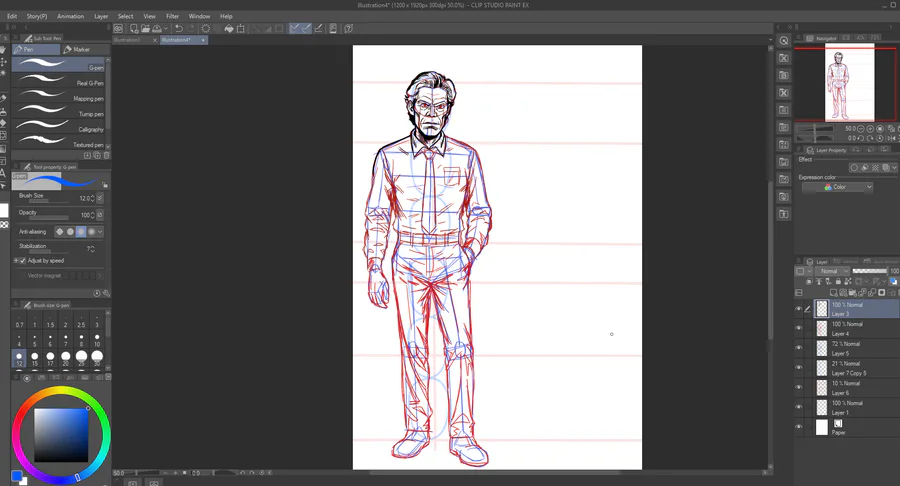This screenshot has width=900, height=486.
Task: Select the first anti-aliasing option (none)
Action: (x=60, y=232)
